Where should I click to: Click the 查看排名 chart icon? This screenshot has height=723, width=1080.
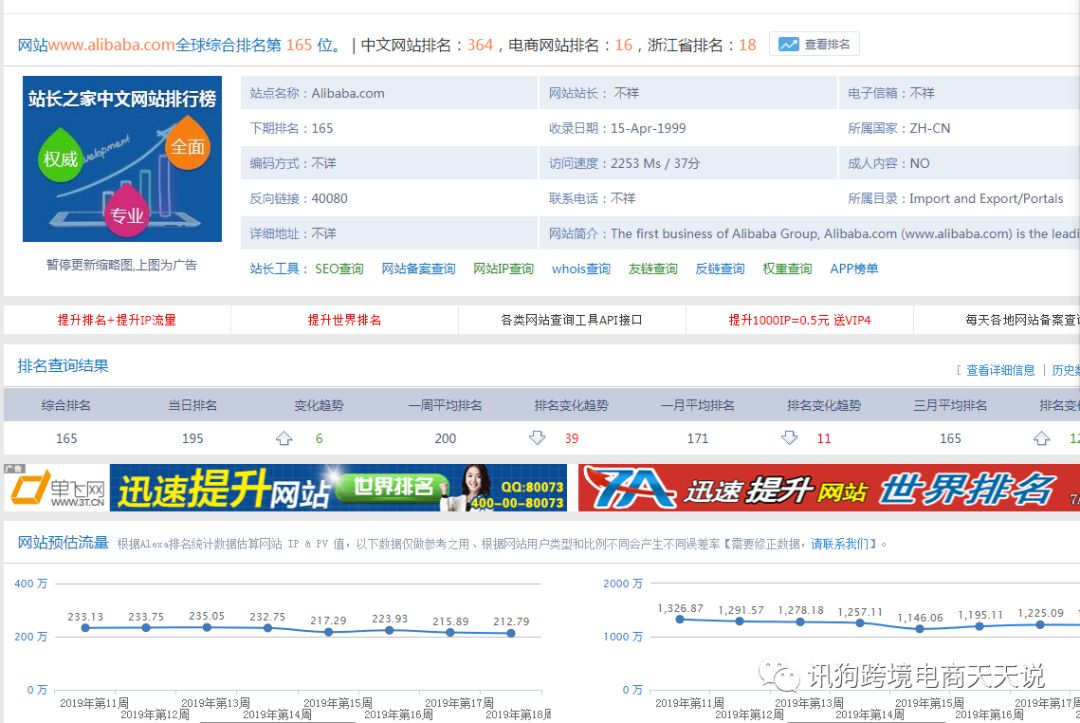(x=788, y=45)
